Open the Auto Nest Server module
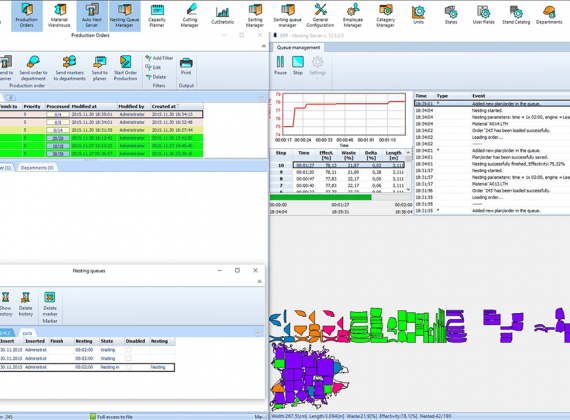The width and height of the screenshot is (570, 420). pos(92,16)
